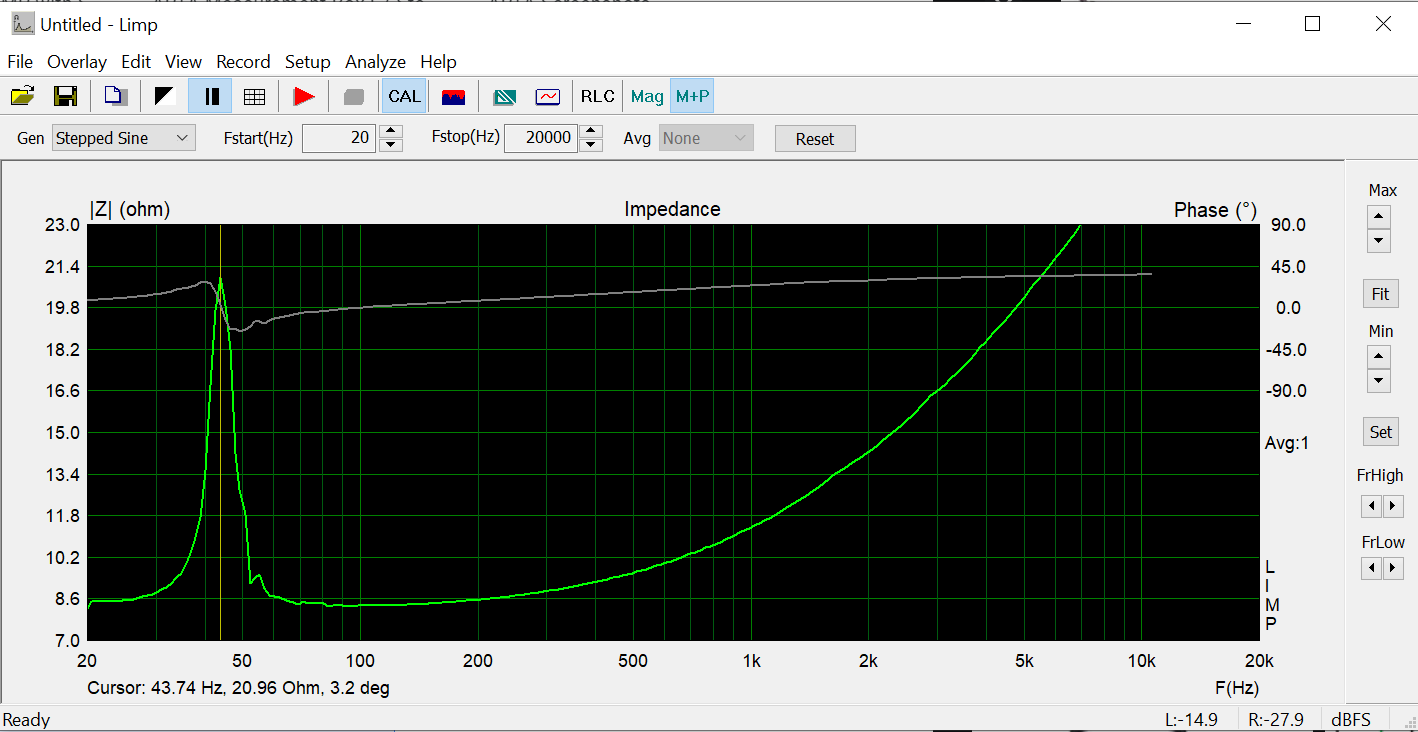Viewport: 1418px width, 732px height.
Task: Open the Edit menu
Action: tap(136, 62)
